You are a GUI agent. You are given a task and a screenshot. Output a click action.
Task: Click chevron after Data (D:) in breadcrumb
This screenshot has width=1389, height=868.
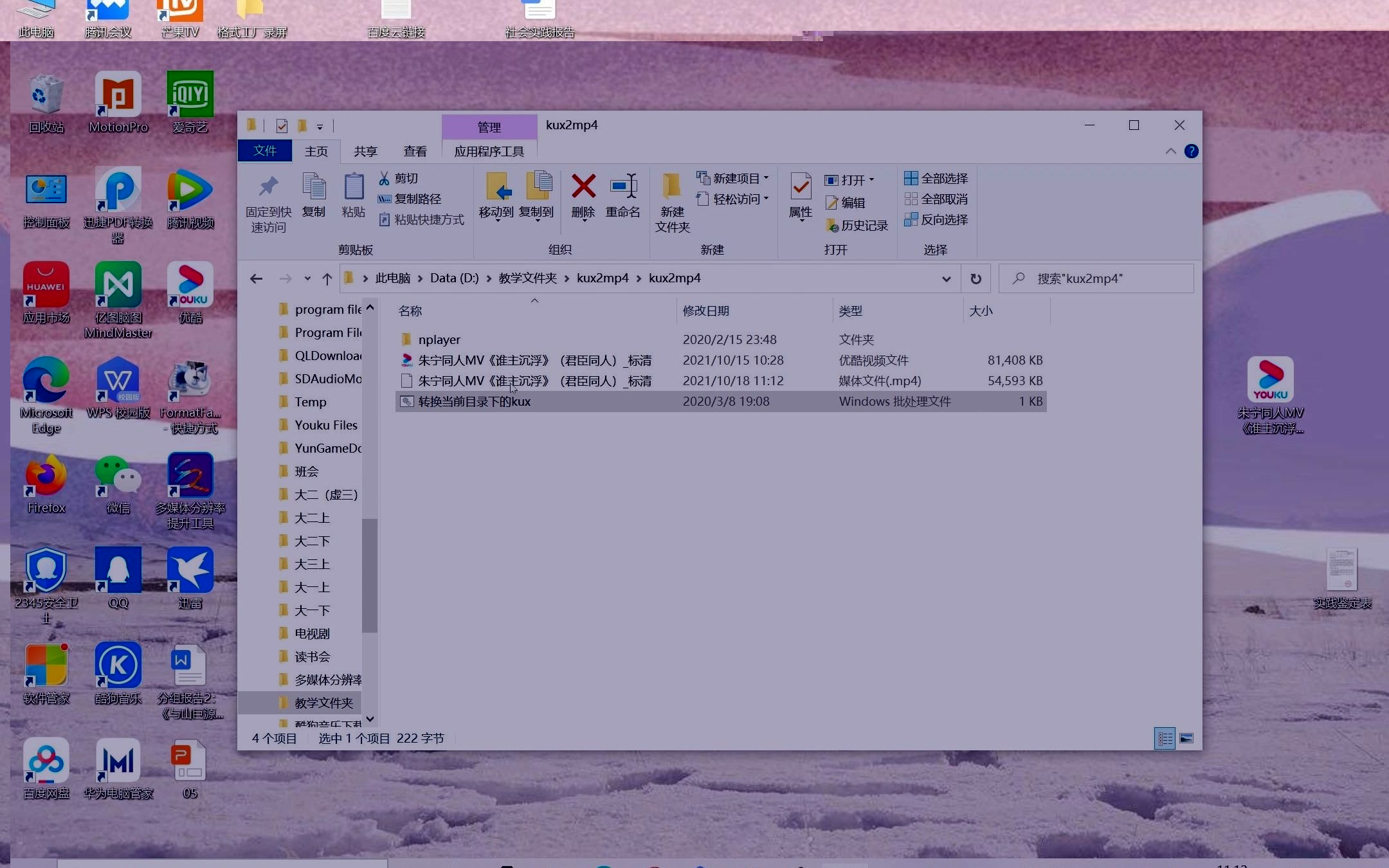489,278
